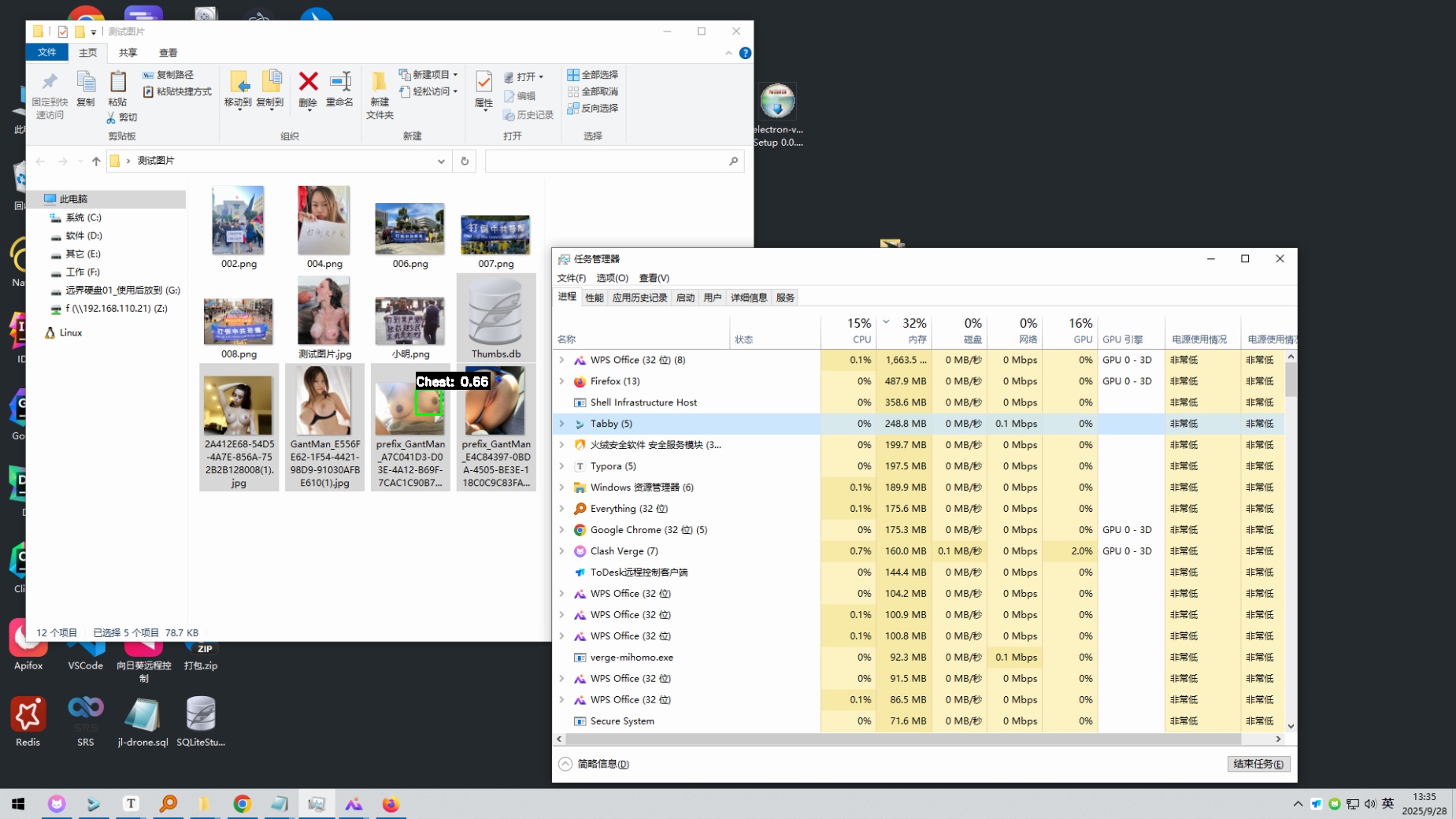The height and width of the screenshot is (819, 1456).
Task: Open the address bar history dropdown arrow
Action: click(441, 161)
